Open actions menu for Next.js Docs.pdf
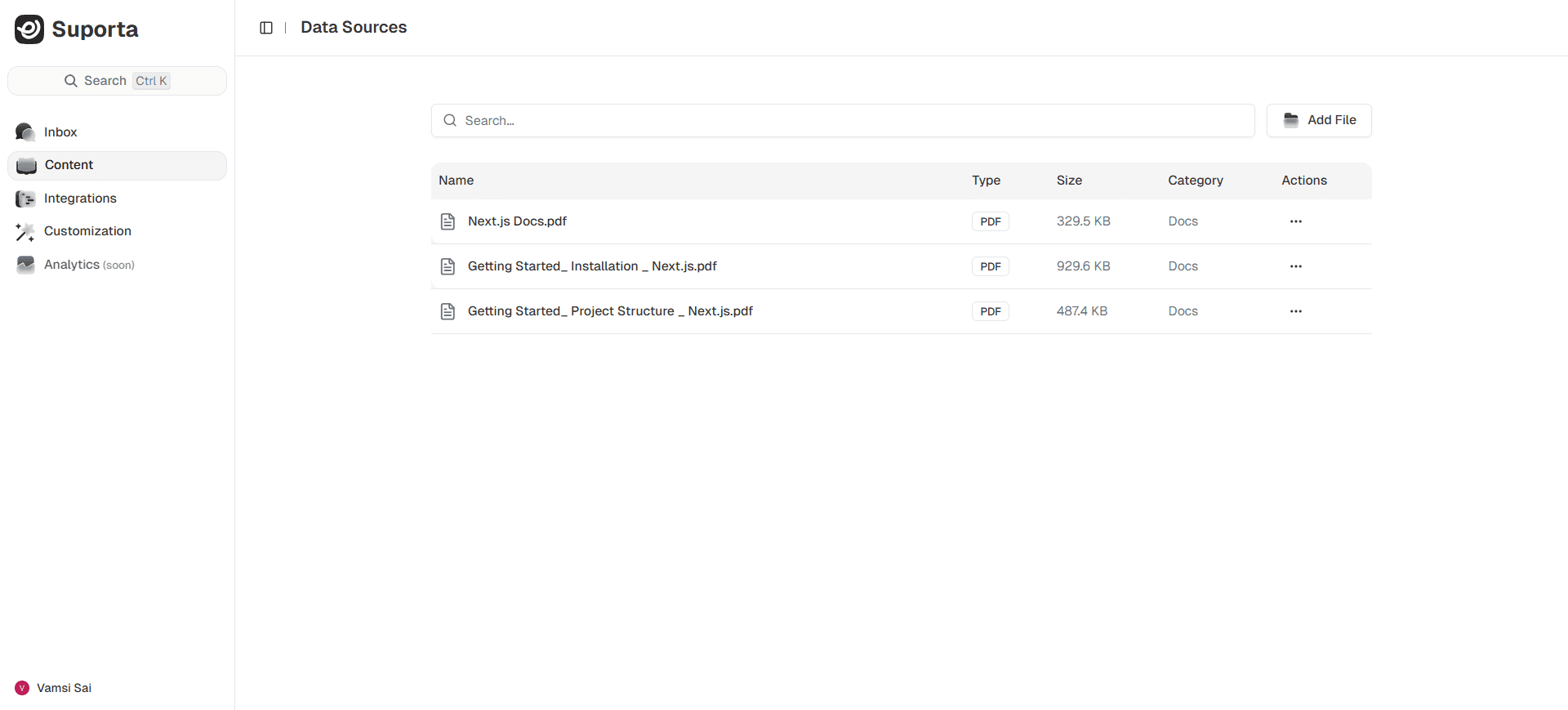 (x=1296, y=221)
